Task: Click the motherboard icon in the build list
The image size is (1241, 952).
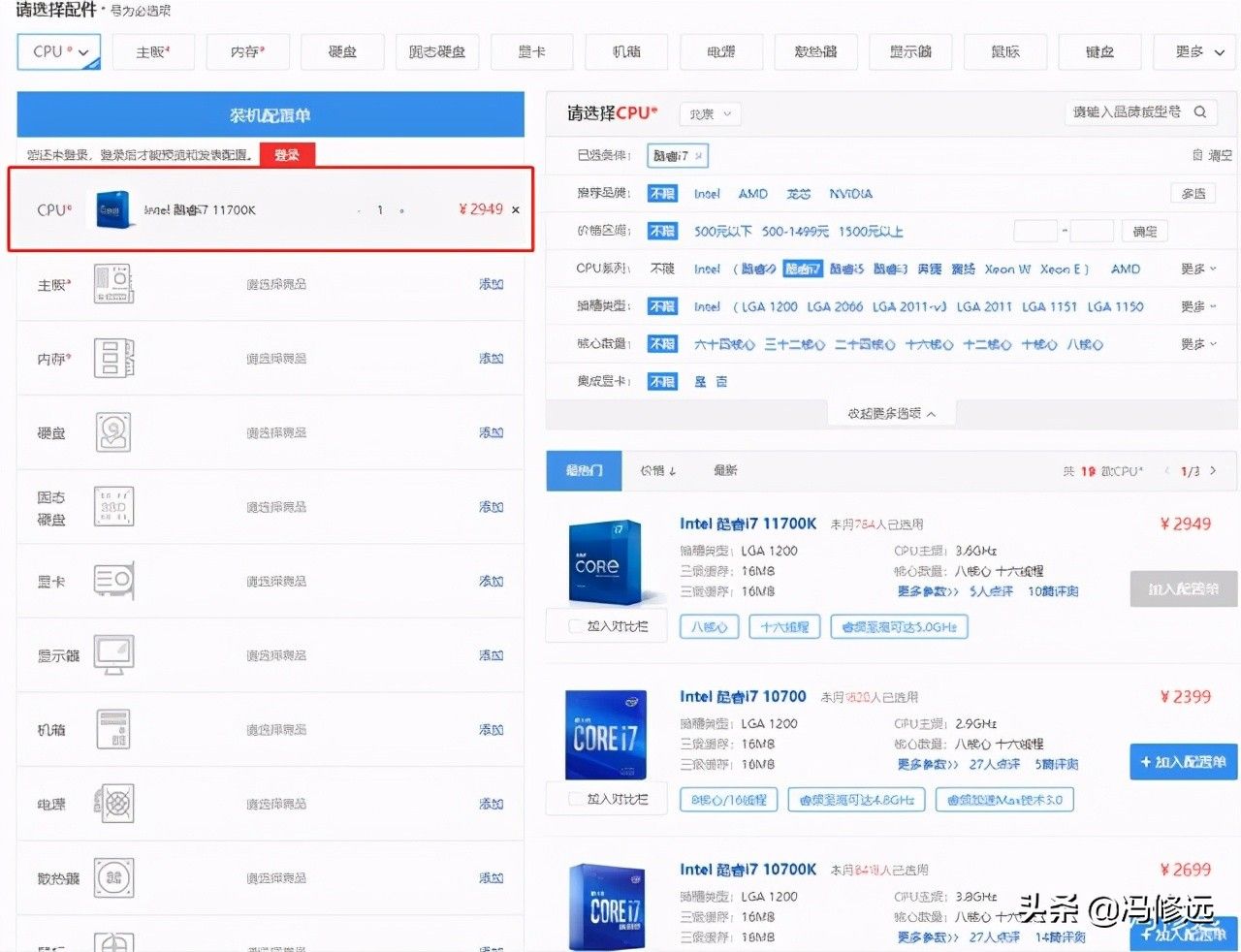Action: tap(113, 284)
